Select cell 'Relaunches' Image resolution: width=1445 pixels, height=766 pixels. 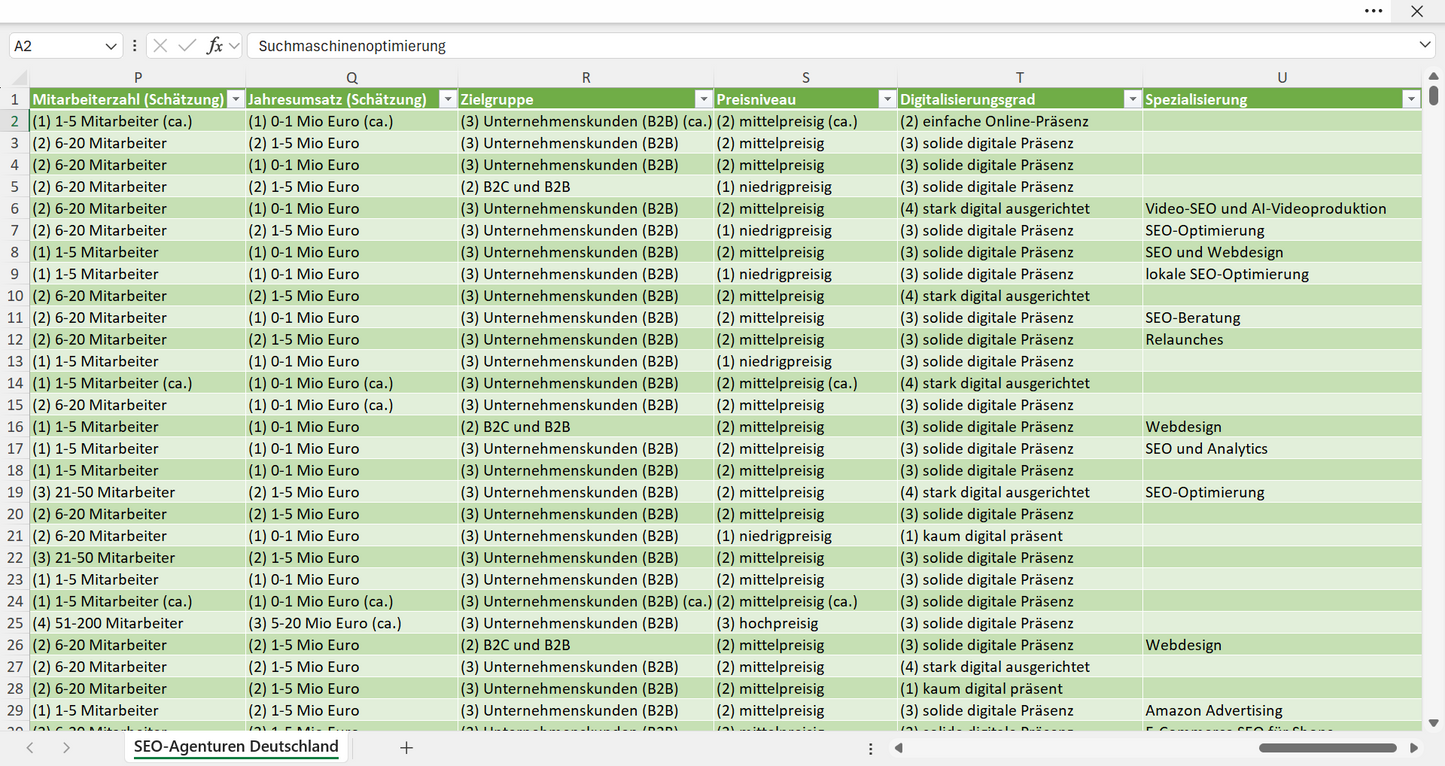1282,340
